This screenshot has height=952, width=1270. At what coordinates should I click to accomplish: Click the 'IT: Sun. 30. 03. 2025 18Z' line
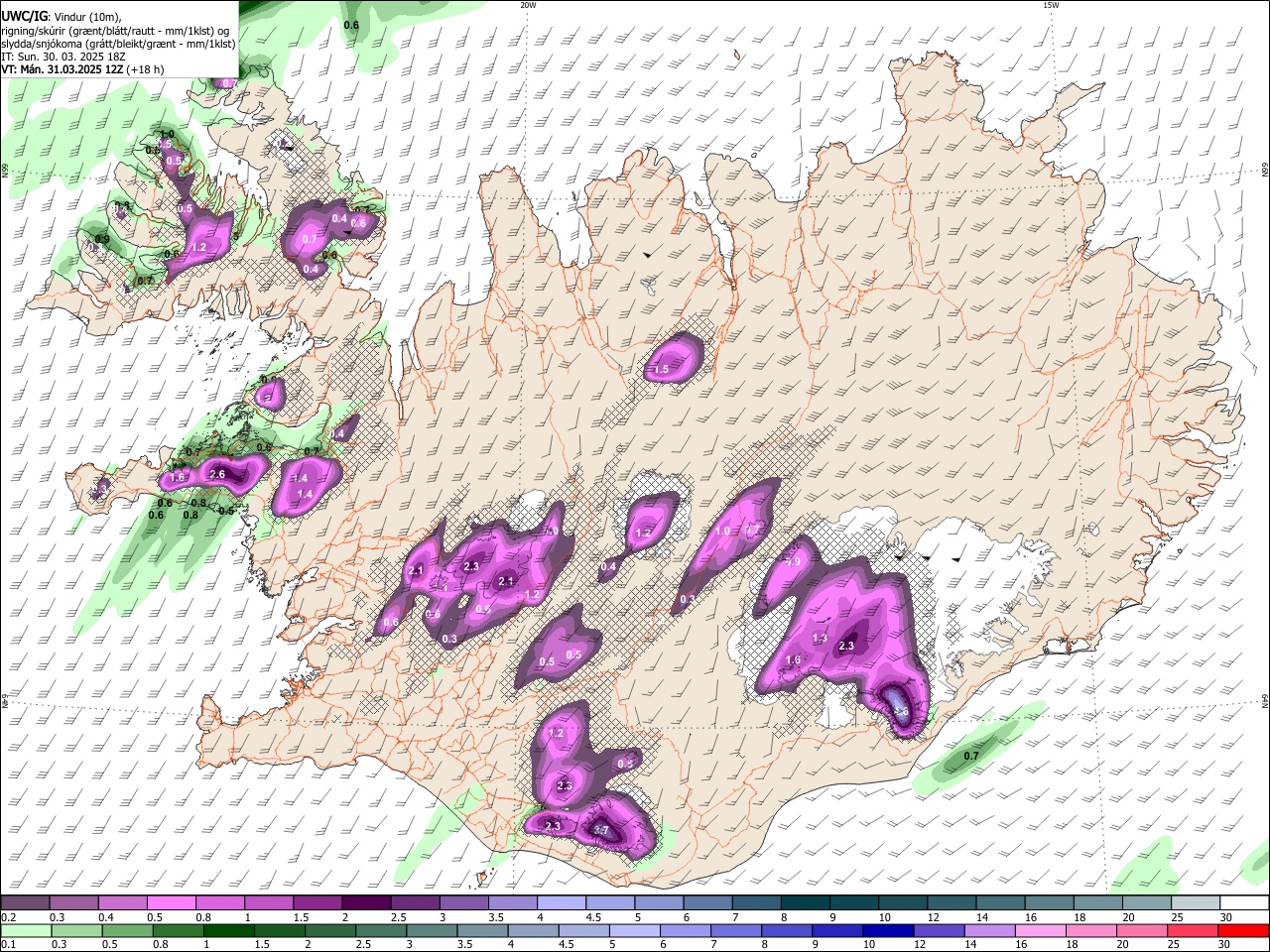click(63, 57)
